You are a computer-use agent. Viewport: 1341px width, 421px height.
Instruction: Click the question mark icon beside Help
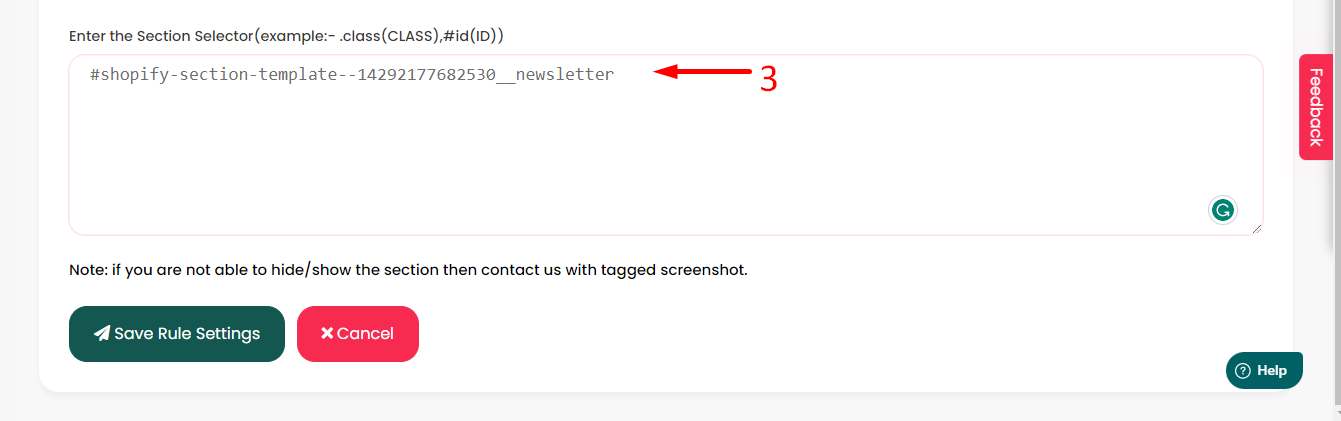tap(1243, 370)
